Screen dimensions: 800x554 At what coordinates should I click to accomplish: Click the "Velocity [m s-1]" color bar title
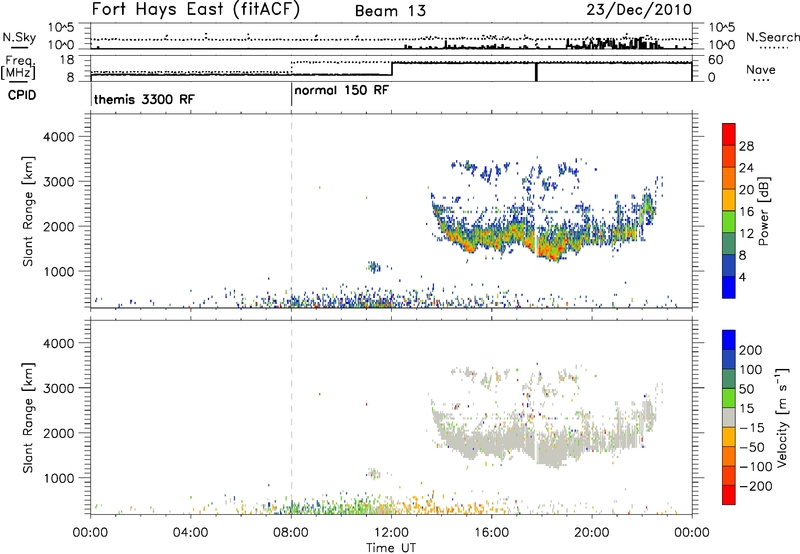782,417
